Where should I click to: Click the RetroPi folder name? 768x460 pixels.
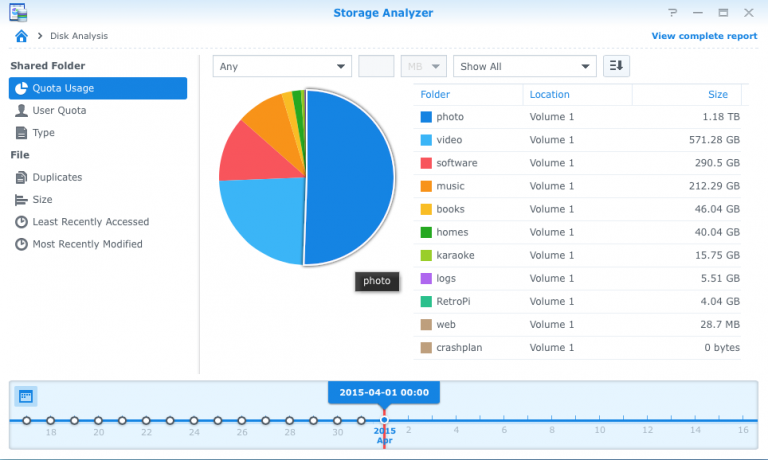(x=453, y=301)
